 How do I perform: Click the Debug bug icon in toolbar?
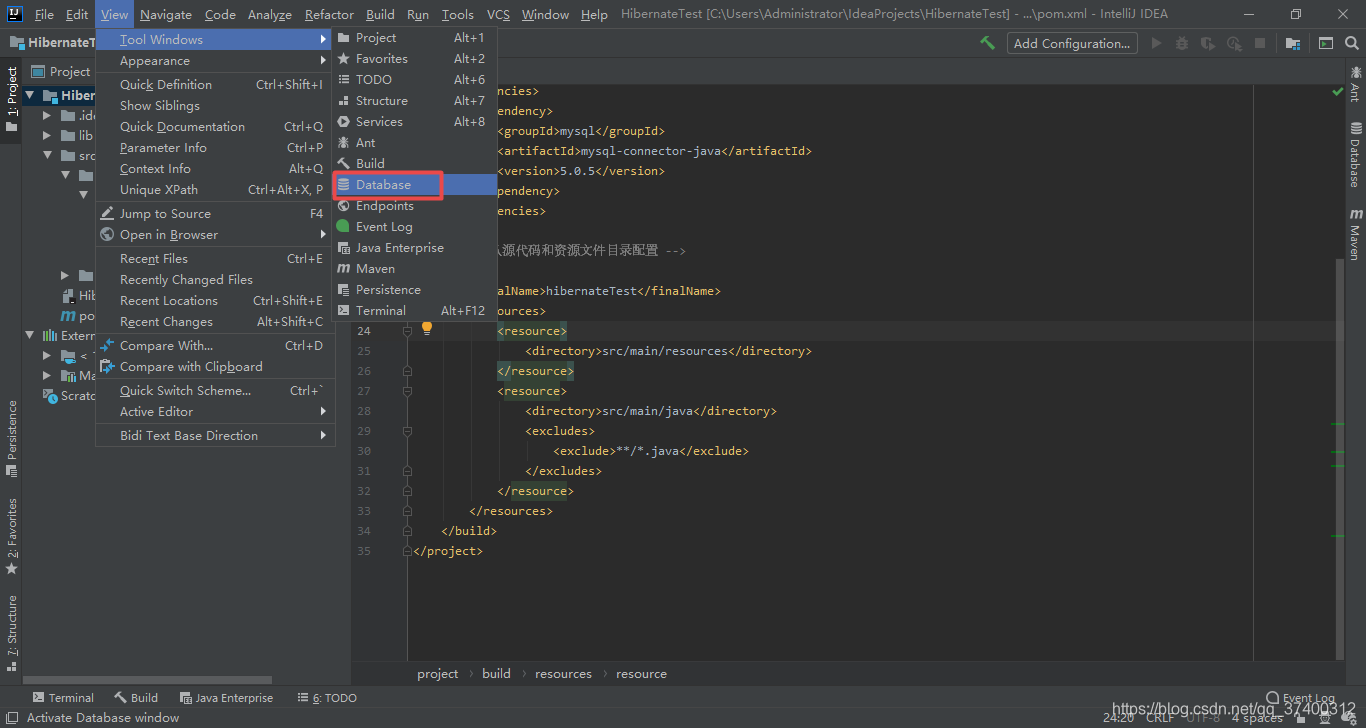point(1182,43)
